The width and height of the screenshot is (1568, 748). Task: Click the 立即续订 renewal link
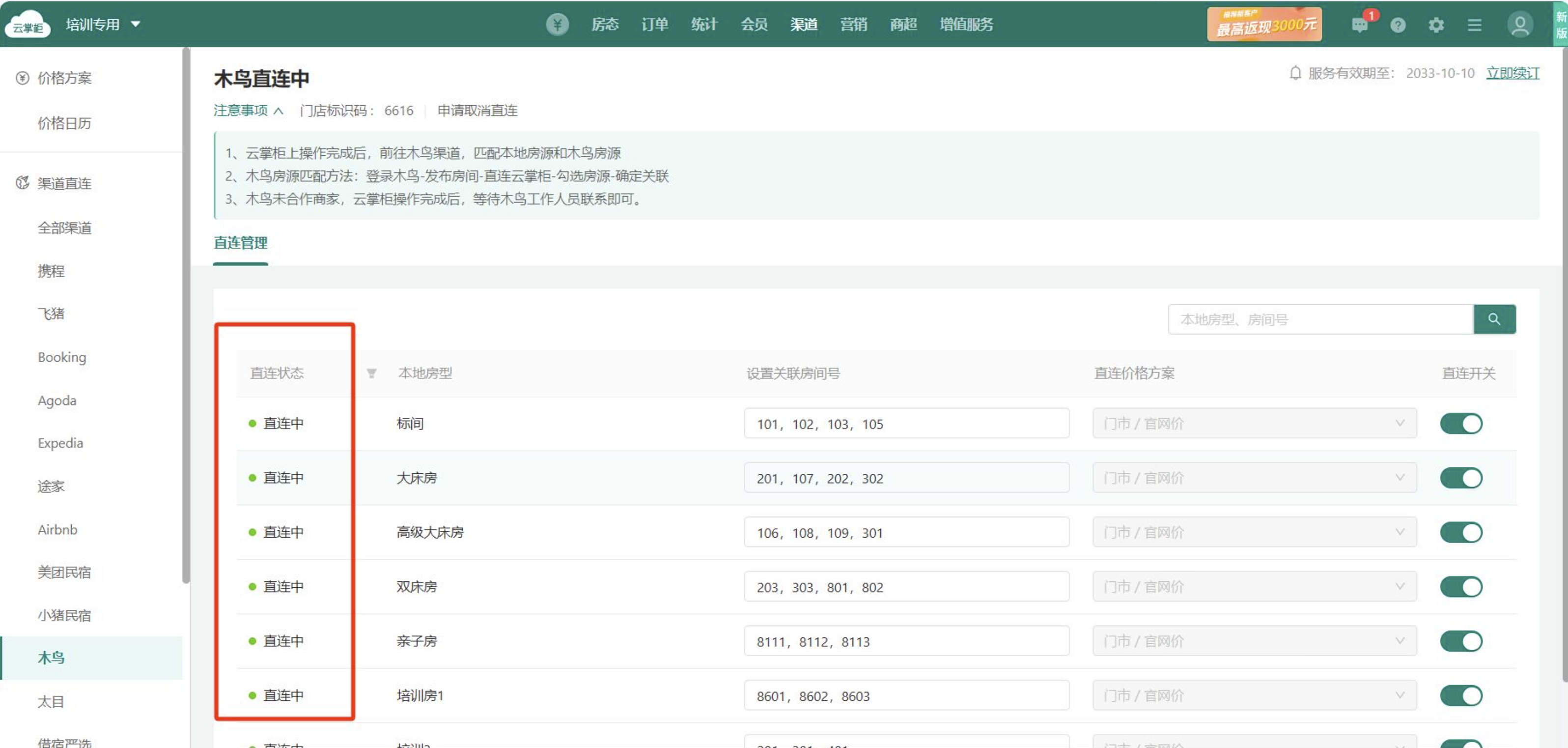(1512, 73)
